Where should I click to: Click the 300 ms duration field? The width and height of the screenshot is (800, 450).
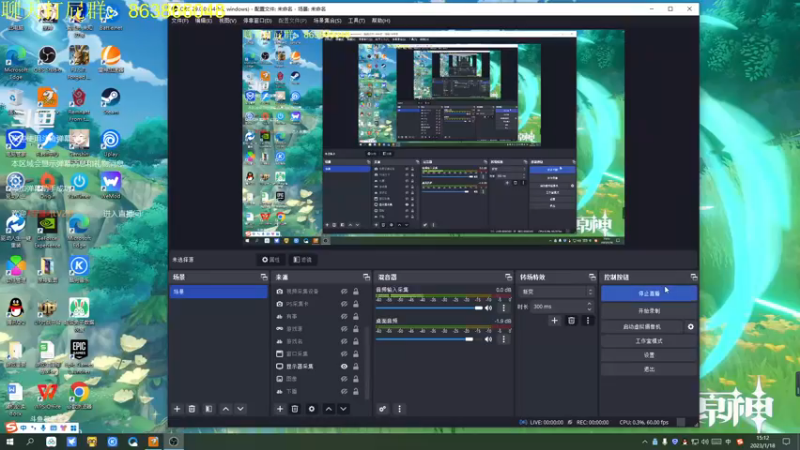pos(558,307)
